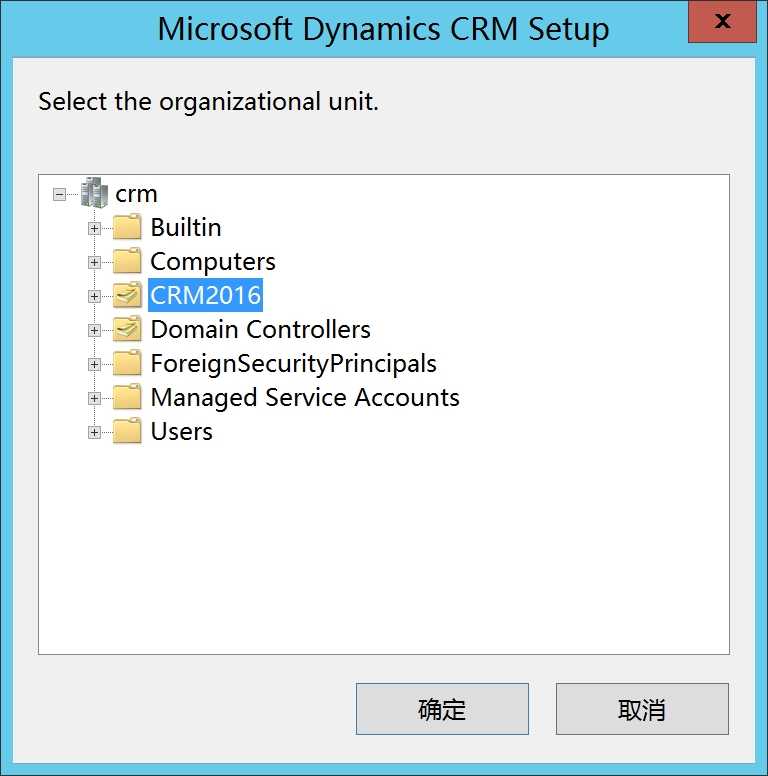Expand the Computers node
Image resolution: width=768 pixels, height=776 pixels.
click(94, 262)
